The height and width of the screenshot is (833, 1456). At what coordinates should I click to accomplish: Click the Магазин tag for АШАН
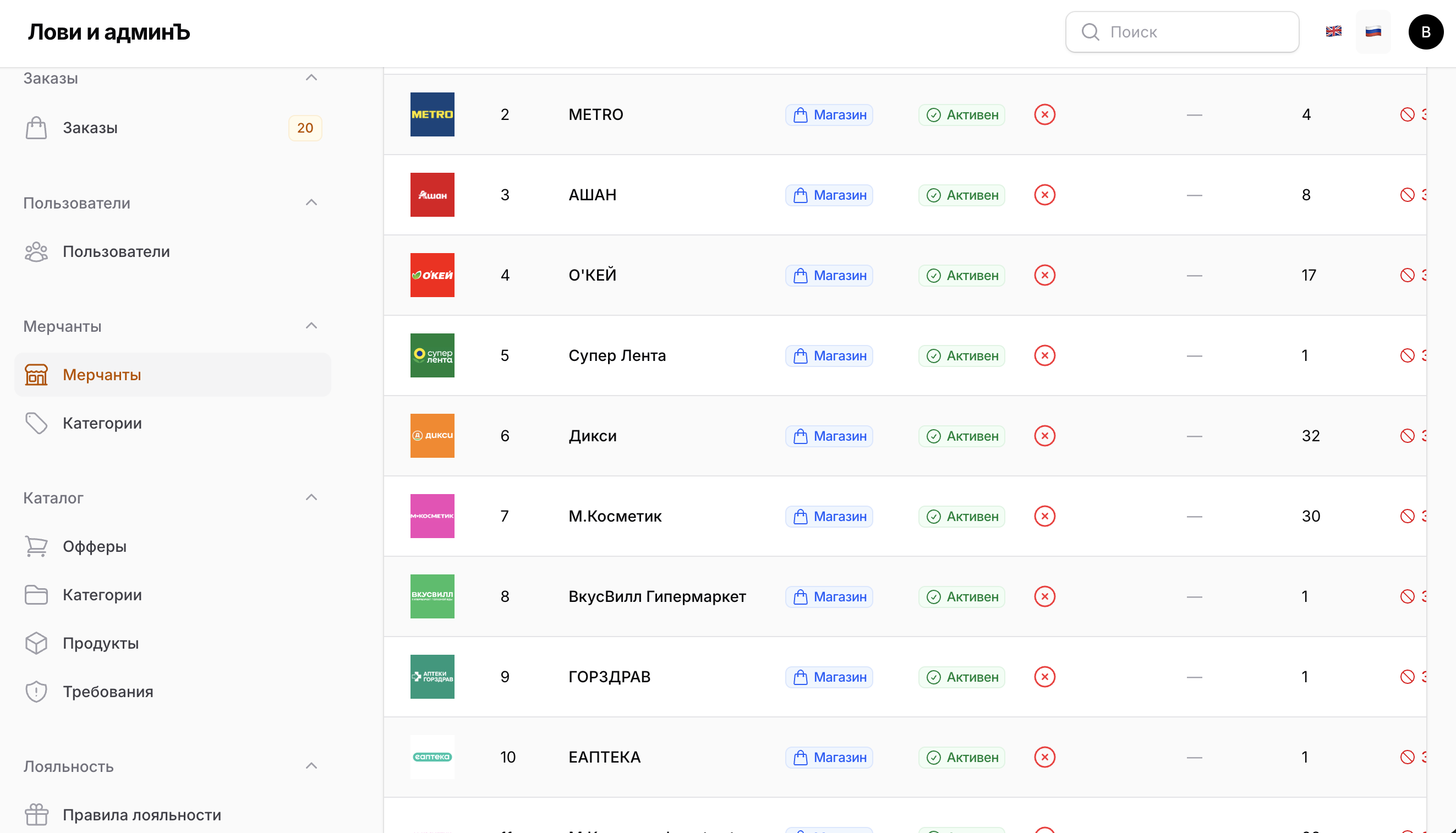pos(829,195)
